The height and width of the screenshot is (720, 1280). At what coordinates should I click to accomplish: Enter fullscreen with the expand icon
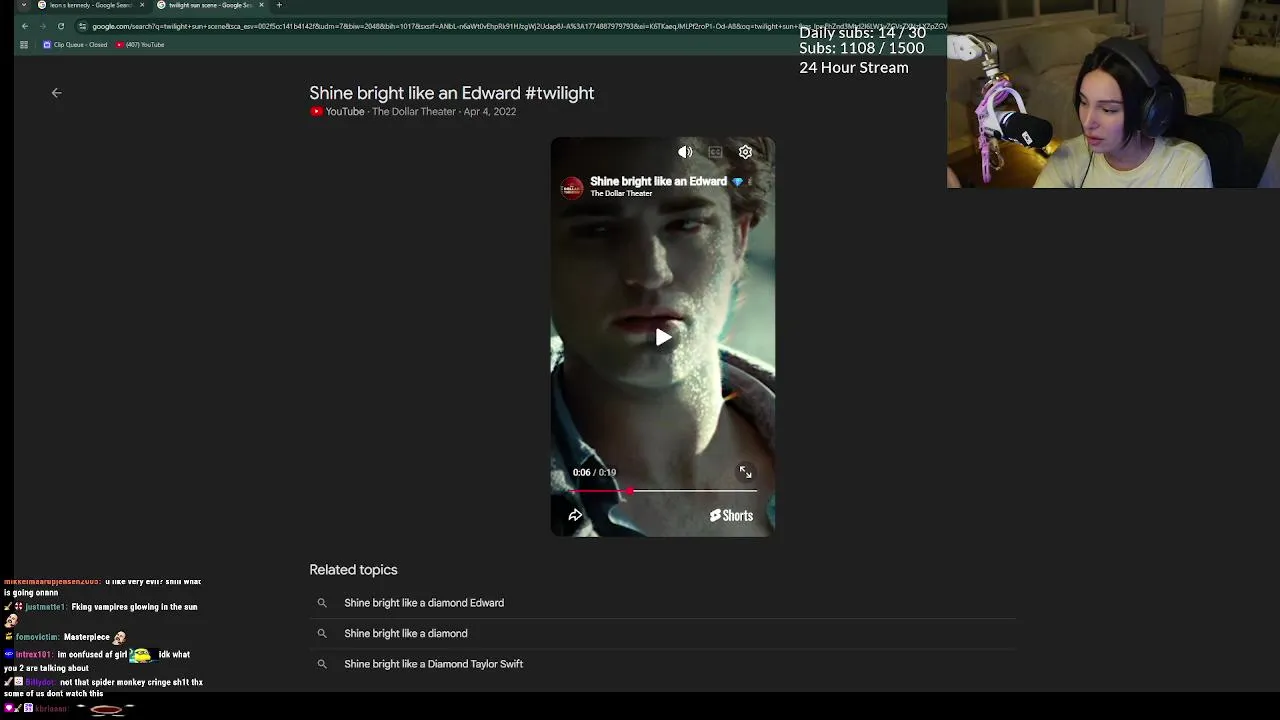coord(745,472)
